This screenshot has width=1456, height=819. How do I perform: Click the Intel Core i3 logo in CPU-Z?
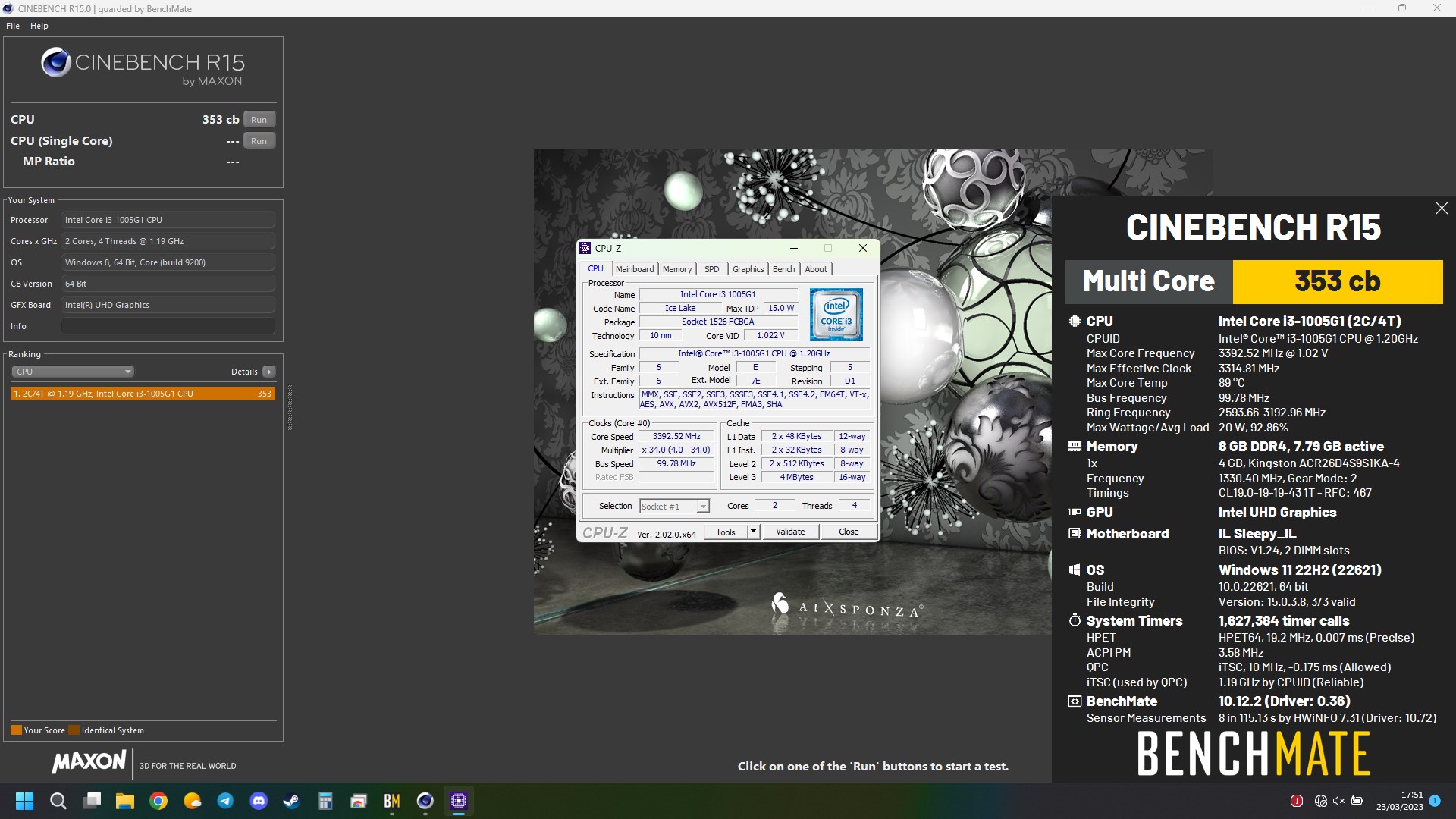[x=836, y=314]
